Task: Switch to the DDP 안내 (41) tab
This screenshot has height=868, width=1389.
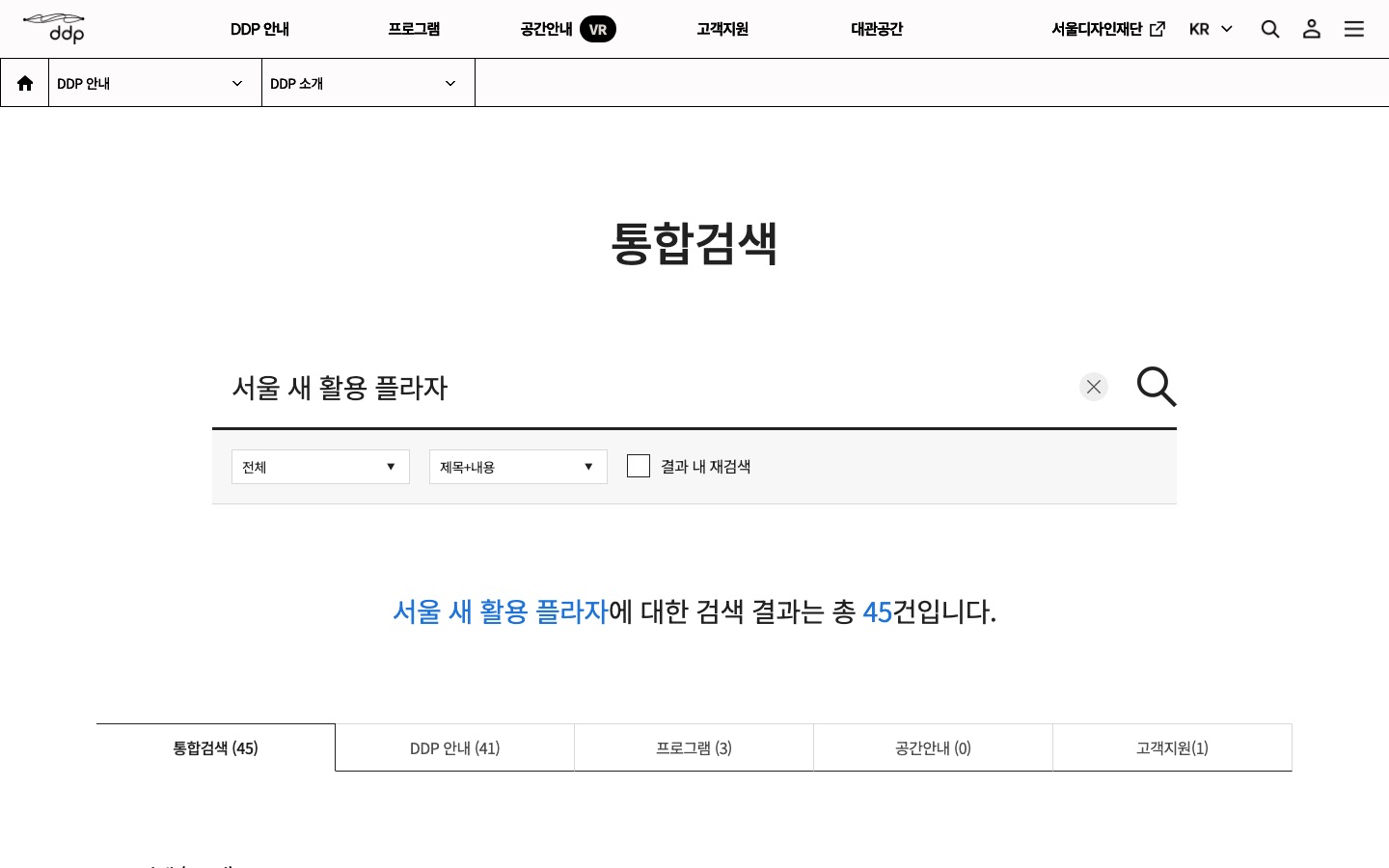Action: coord(455,747)
